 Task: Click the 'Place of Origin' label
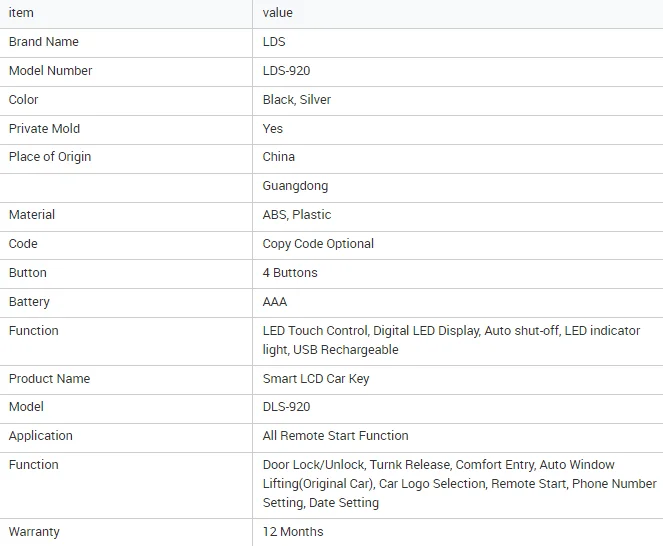click(x=50, y=157)
